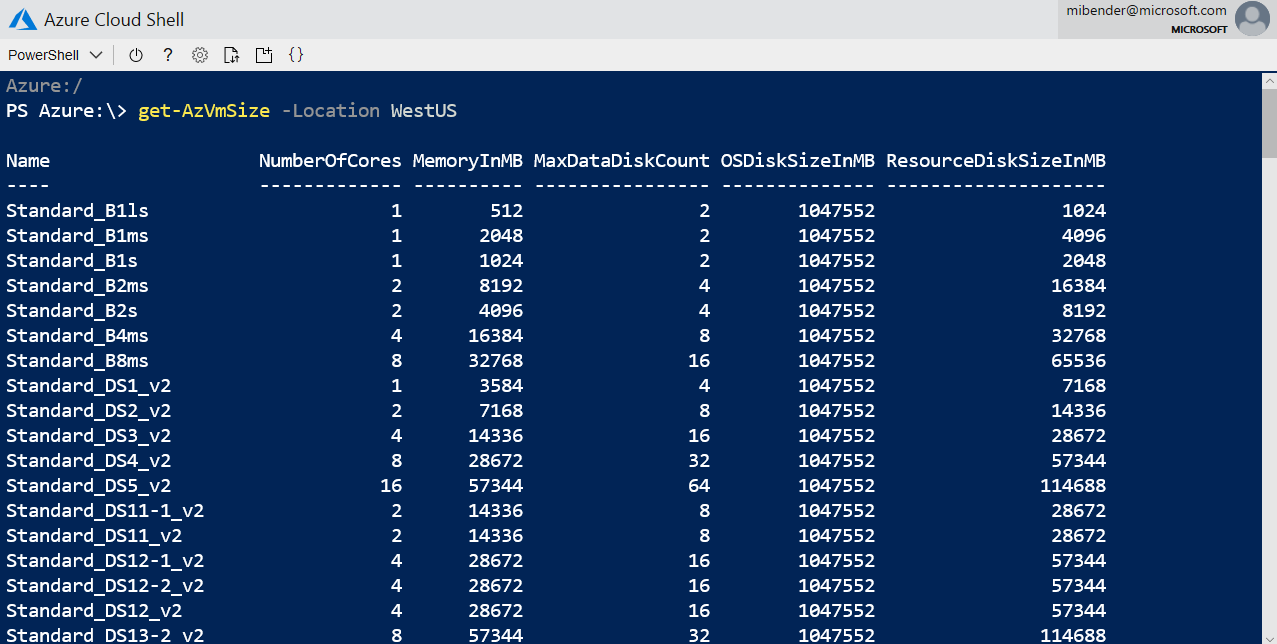The width and height of the screenshot is (1277, 644).
Task: Click the user account avatar
Action: (1252, 19)
